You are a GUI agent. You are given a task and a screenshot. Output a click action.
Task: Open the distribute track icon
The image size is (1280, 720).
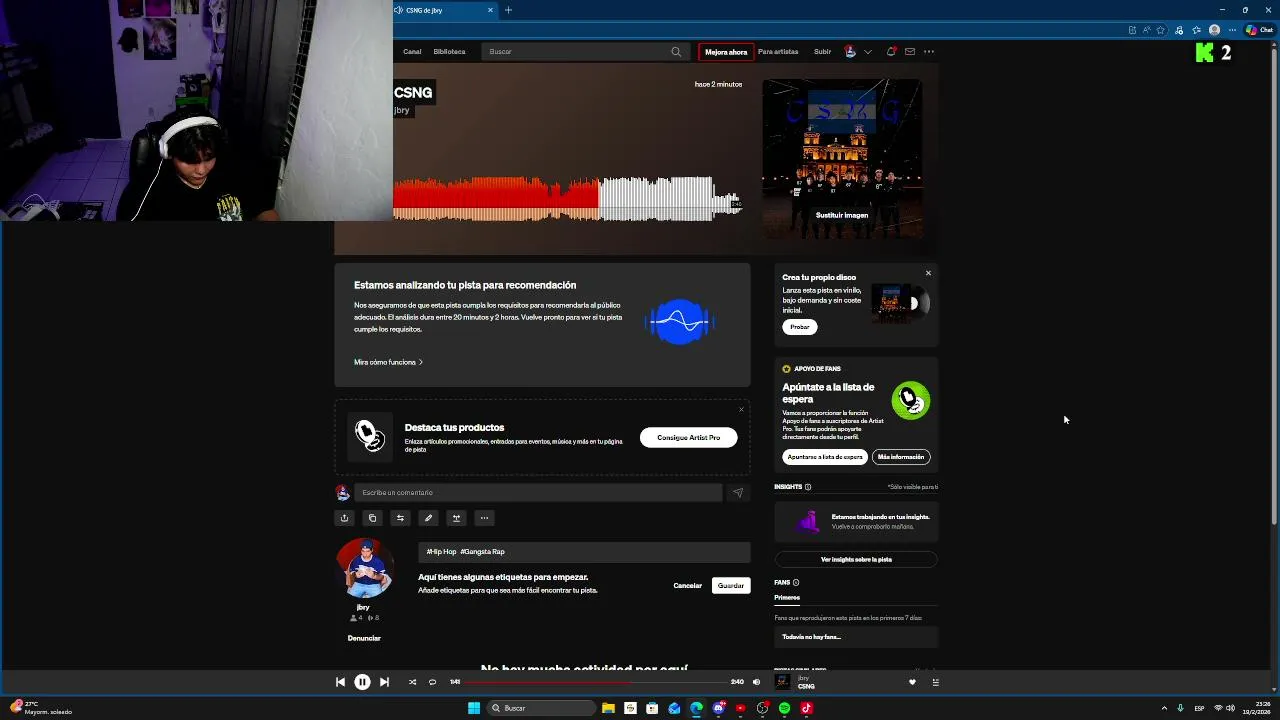[456, 518]
